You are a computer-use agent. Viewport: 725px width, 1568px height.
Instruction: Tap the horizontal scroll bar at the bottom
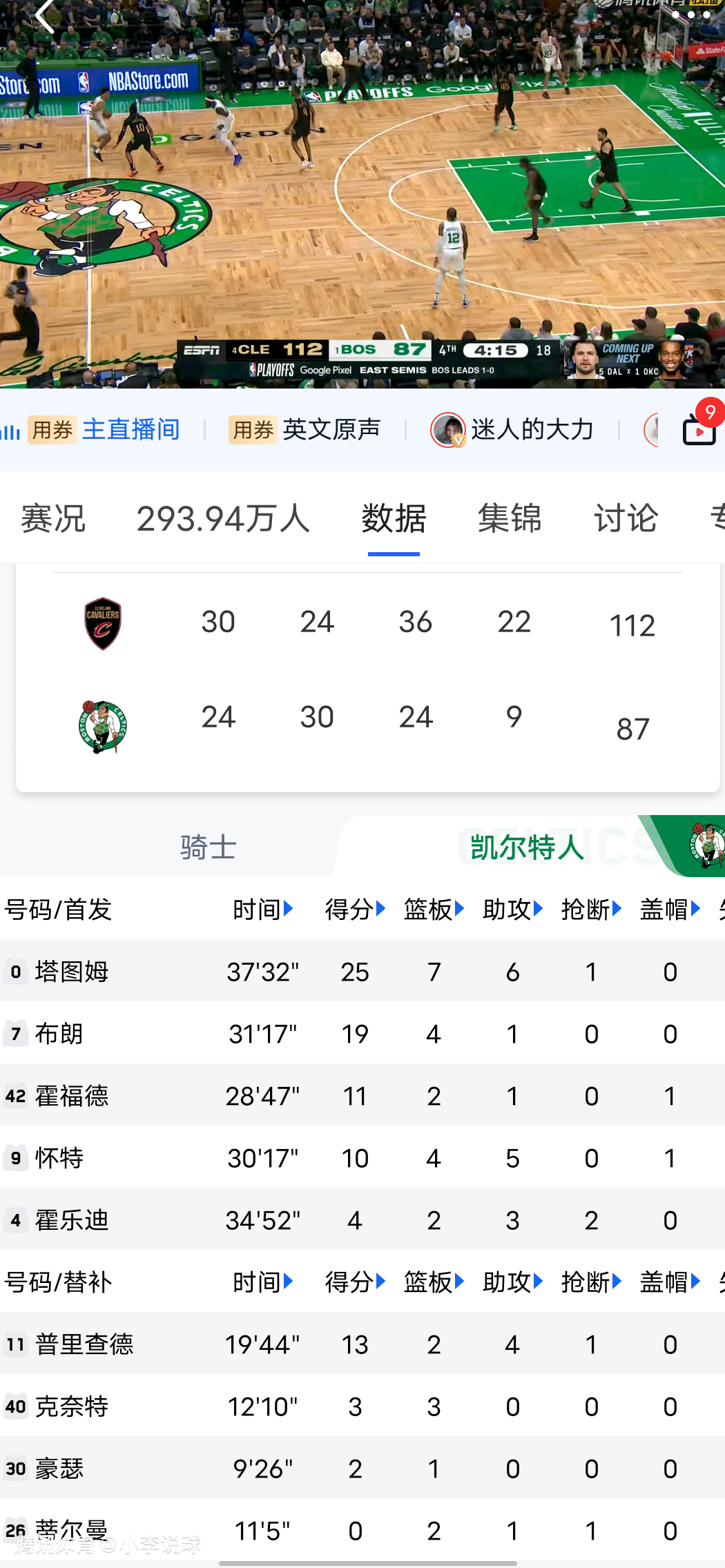click(367, 1563)
